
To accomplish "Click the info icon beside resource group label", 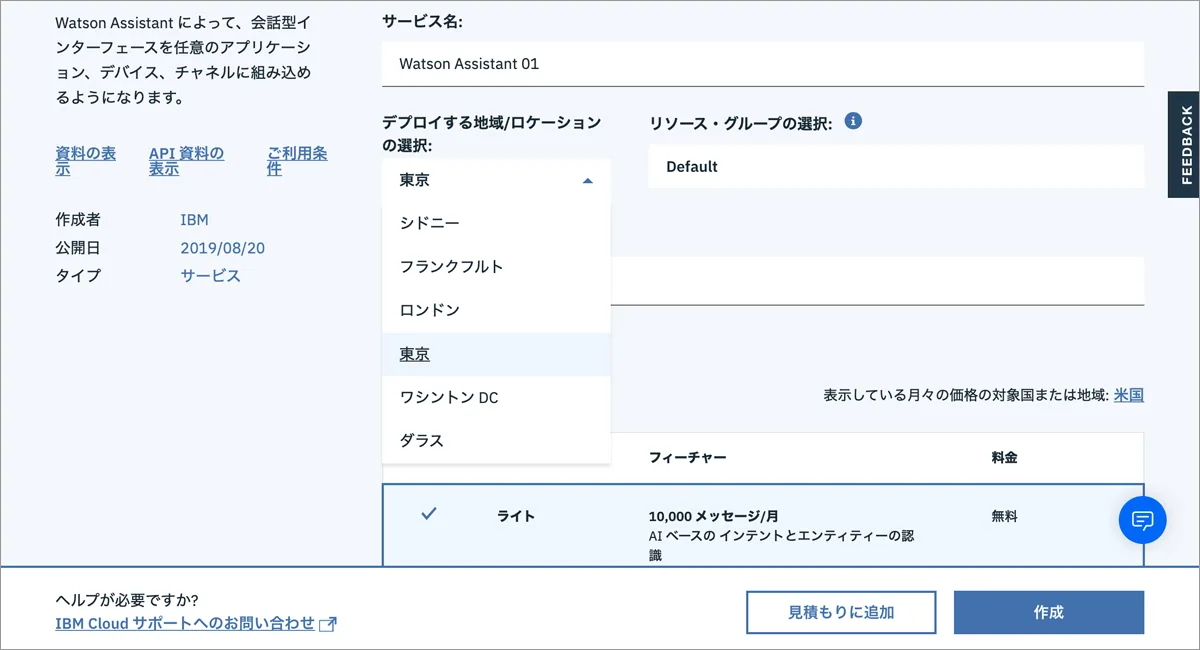I will pyautogui.click(x=853, y=121).
